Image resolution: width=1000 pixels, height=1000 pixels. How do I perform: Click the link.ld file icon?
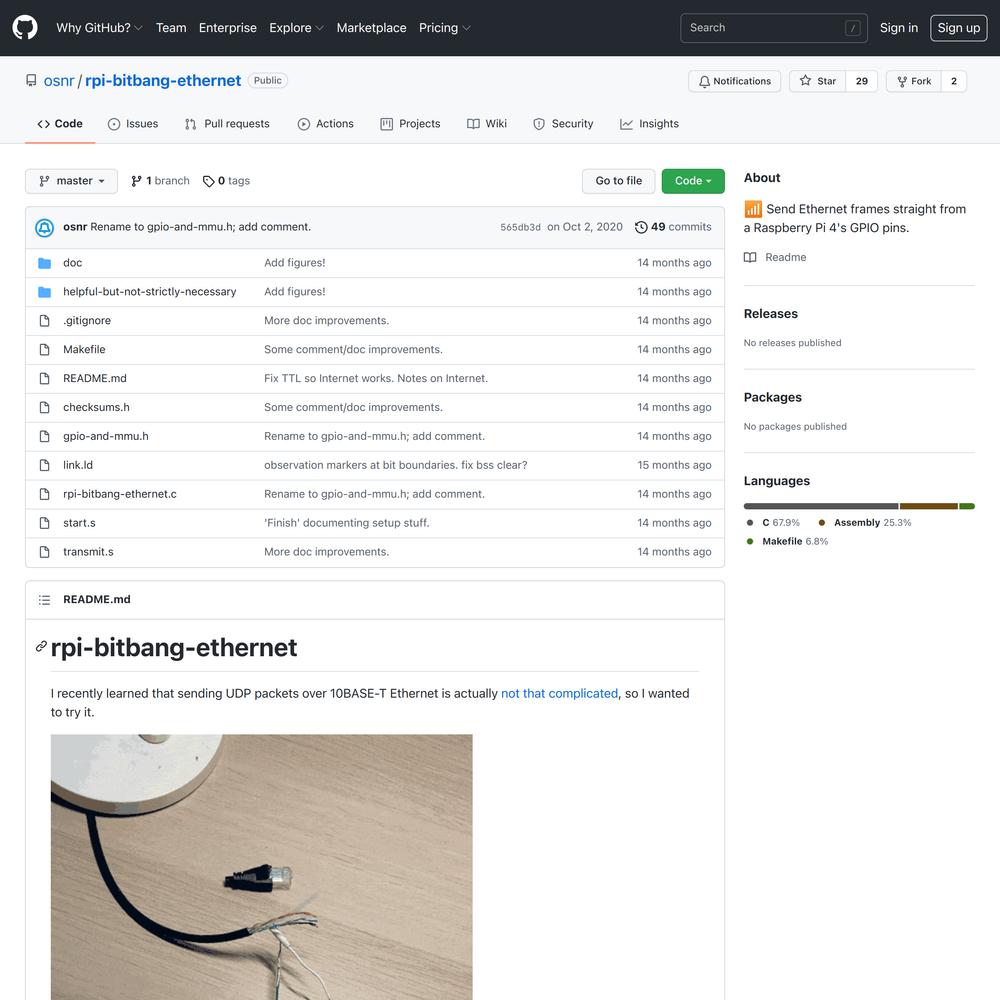[x=44, y=465]
